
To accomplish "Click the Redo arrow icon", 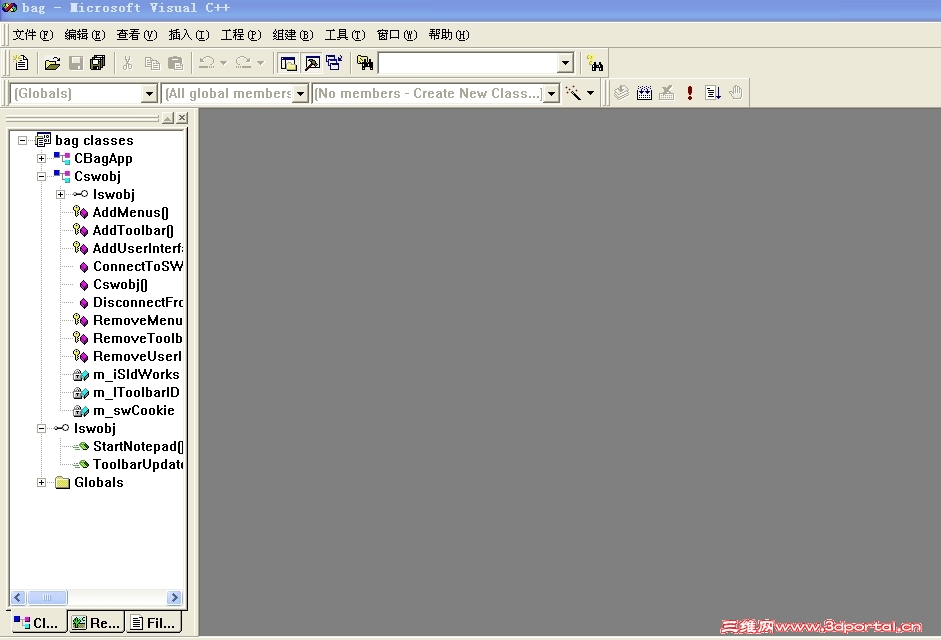I will point(243,62).
